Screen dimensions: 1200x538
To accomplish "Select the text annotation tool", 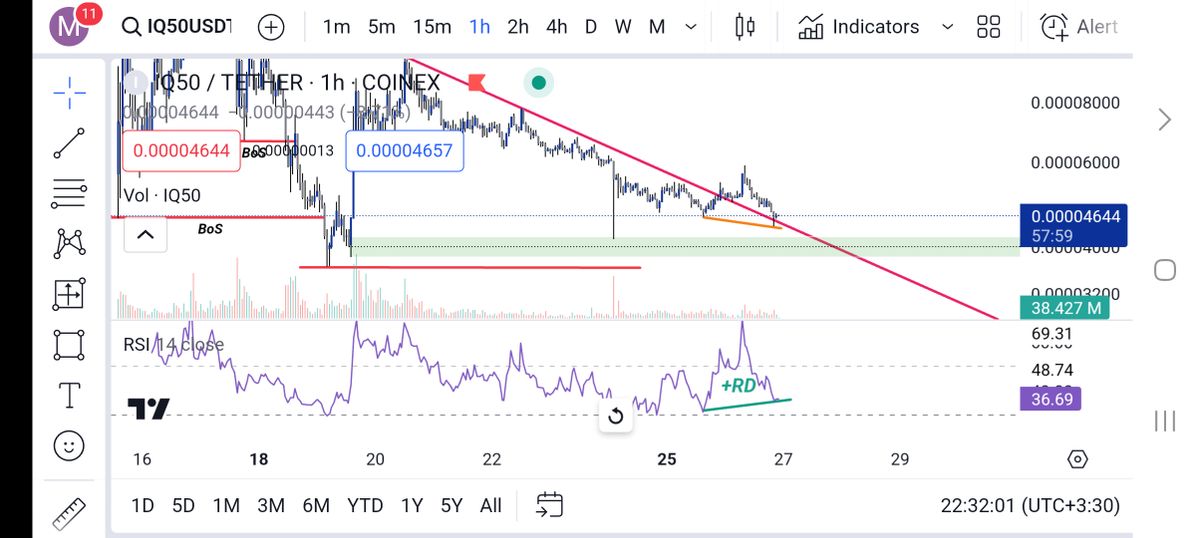I will click(69, 395).
